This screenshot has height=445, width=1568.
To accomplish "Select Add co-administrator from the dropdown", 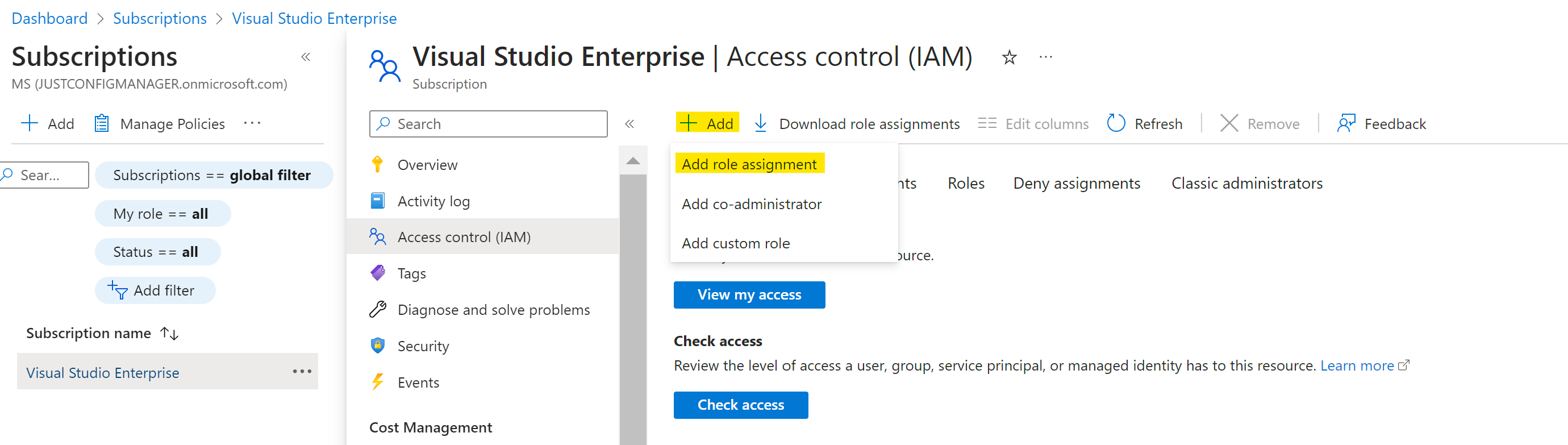I will point(751,204).
